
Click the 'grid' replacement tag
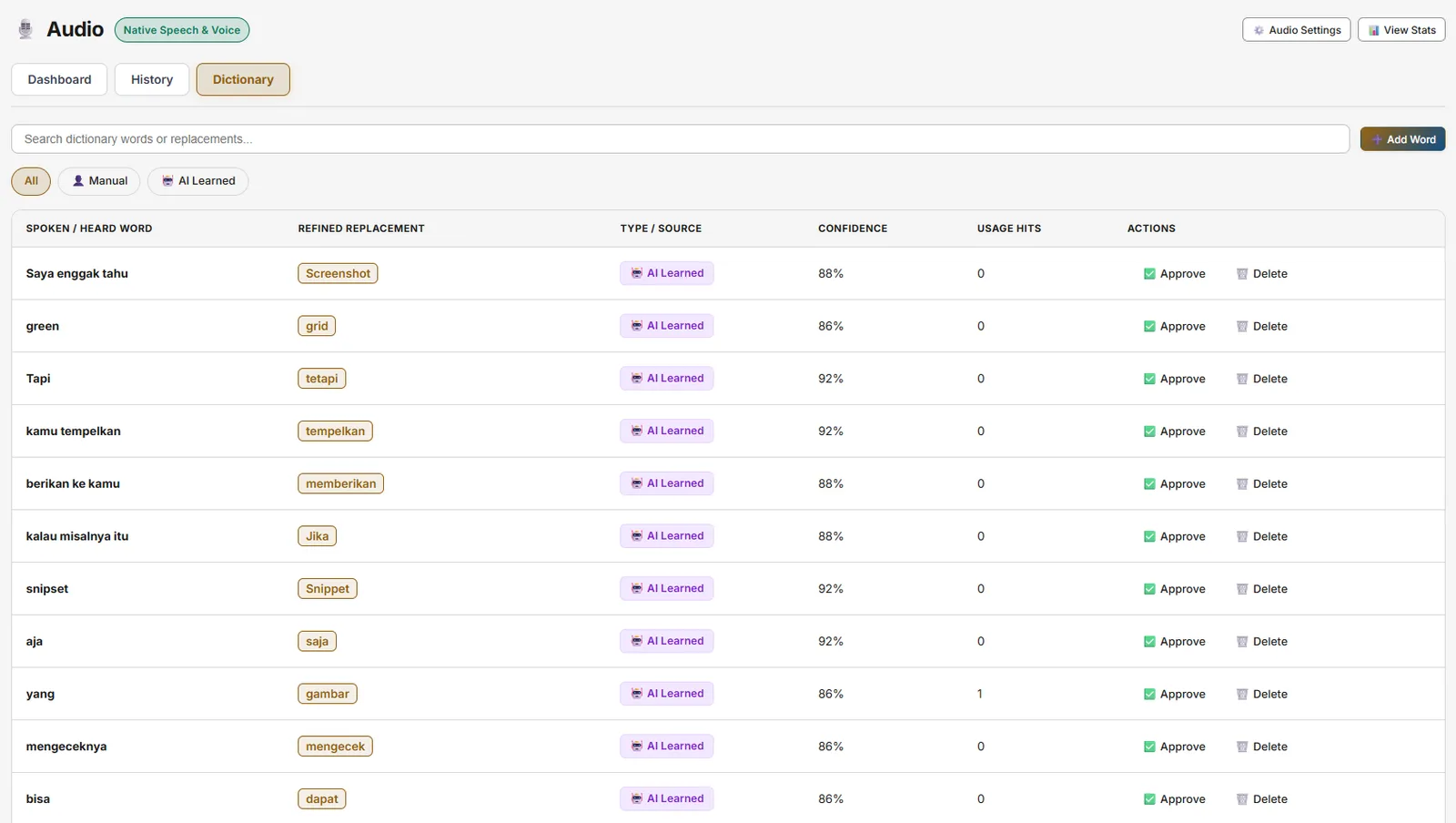pyautogui.click(x=317, y=326)
